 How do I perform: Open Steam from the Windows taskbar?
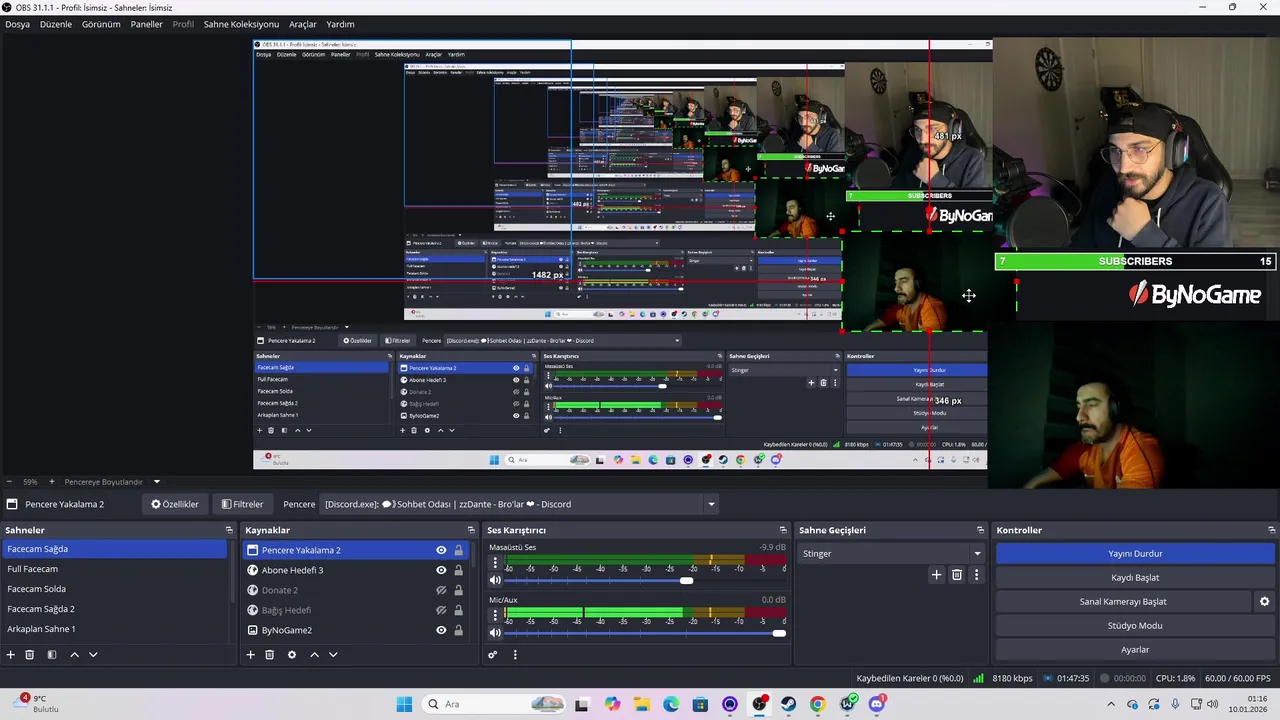pos(789,704)
